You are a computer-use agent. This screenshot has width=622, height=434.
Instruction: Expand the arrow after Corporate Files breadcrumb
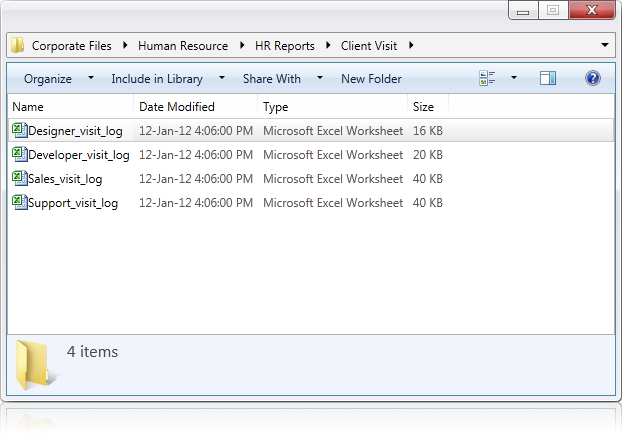click(x=125, y=45)
